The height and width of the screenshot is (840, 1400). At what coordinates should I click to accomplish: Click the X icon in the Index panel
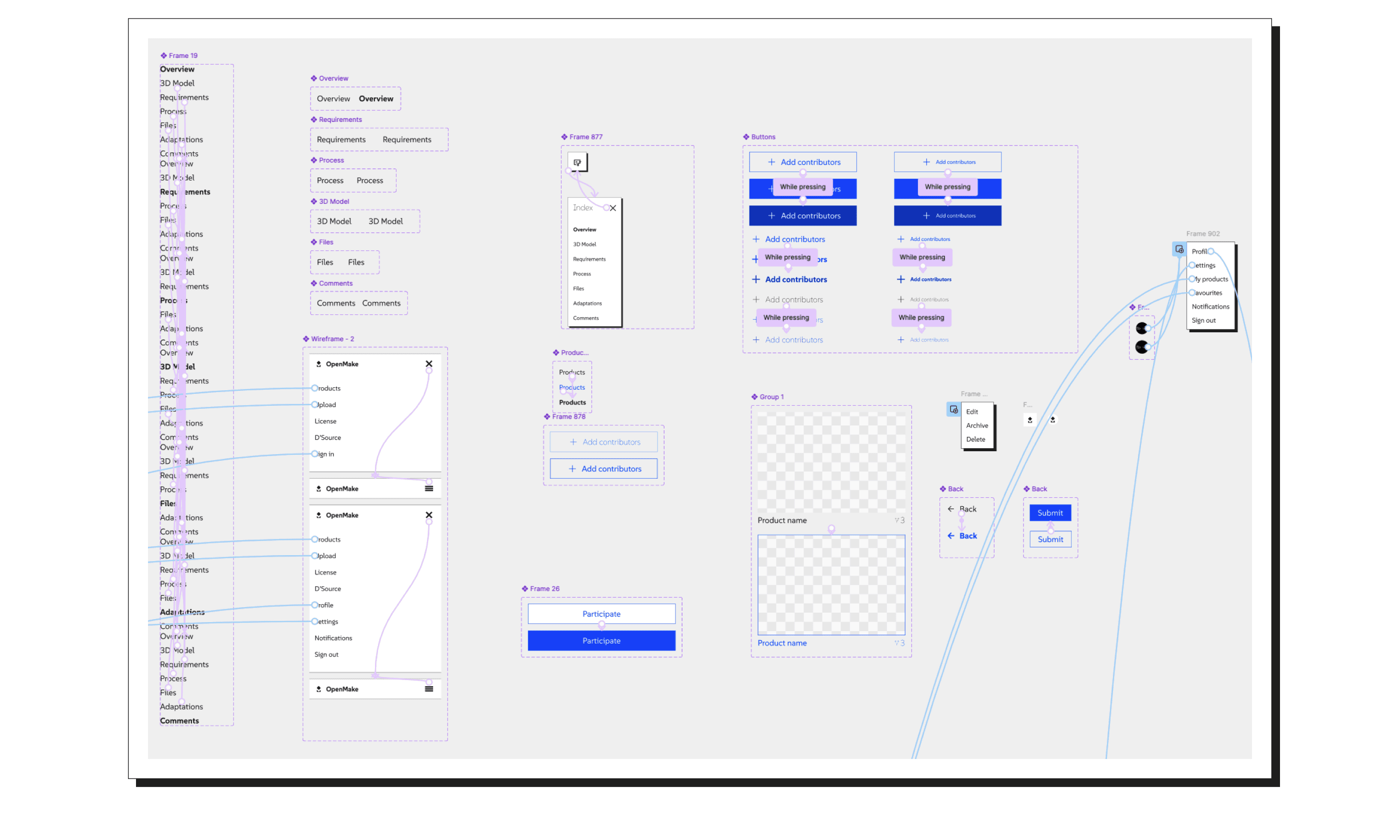(612, 208)
